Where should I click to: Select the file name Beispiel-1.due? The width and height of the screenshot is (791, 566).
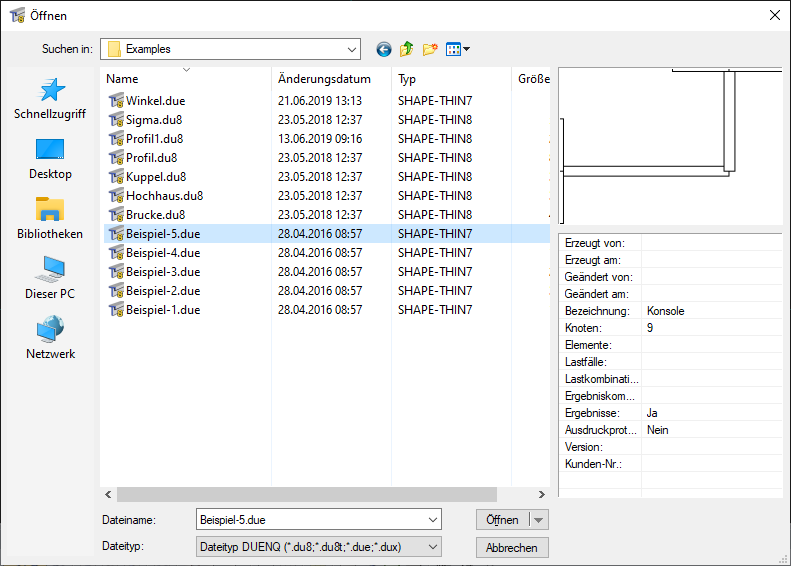[x=163, y=310]
